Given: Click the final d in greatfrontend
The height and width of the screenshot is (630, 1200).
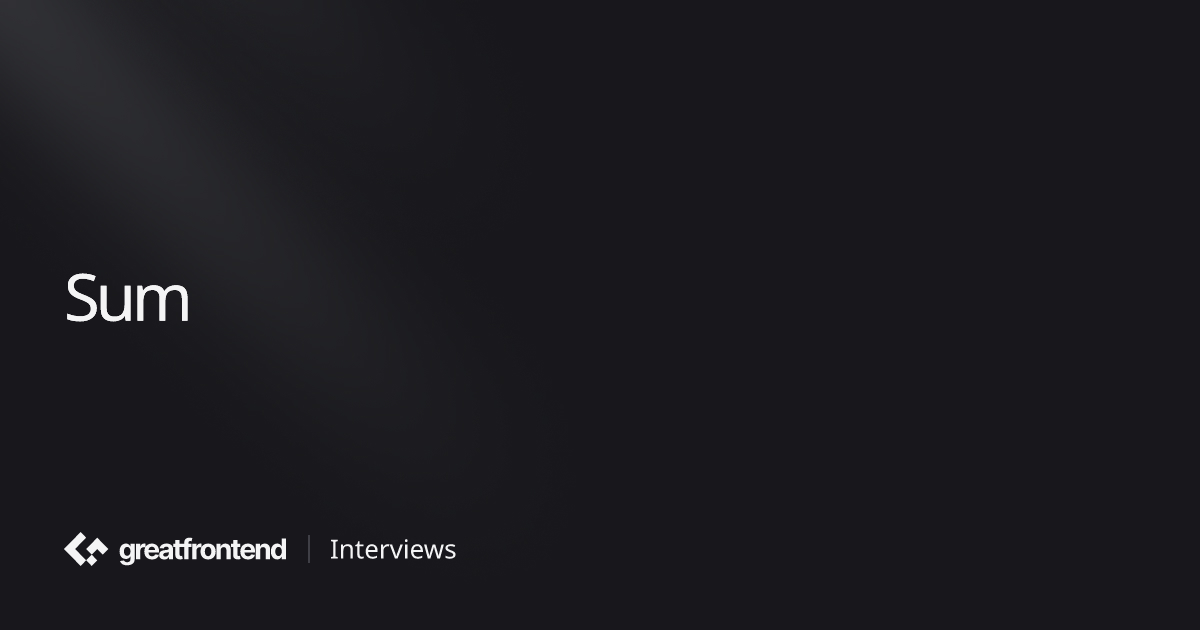Looking at the screenshot, I should [277, 549].
